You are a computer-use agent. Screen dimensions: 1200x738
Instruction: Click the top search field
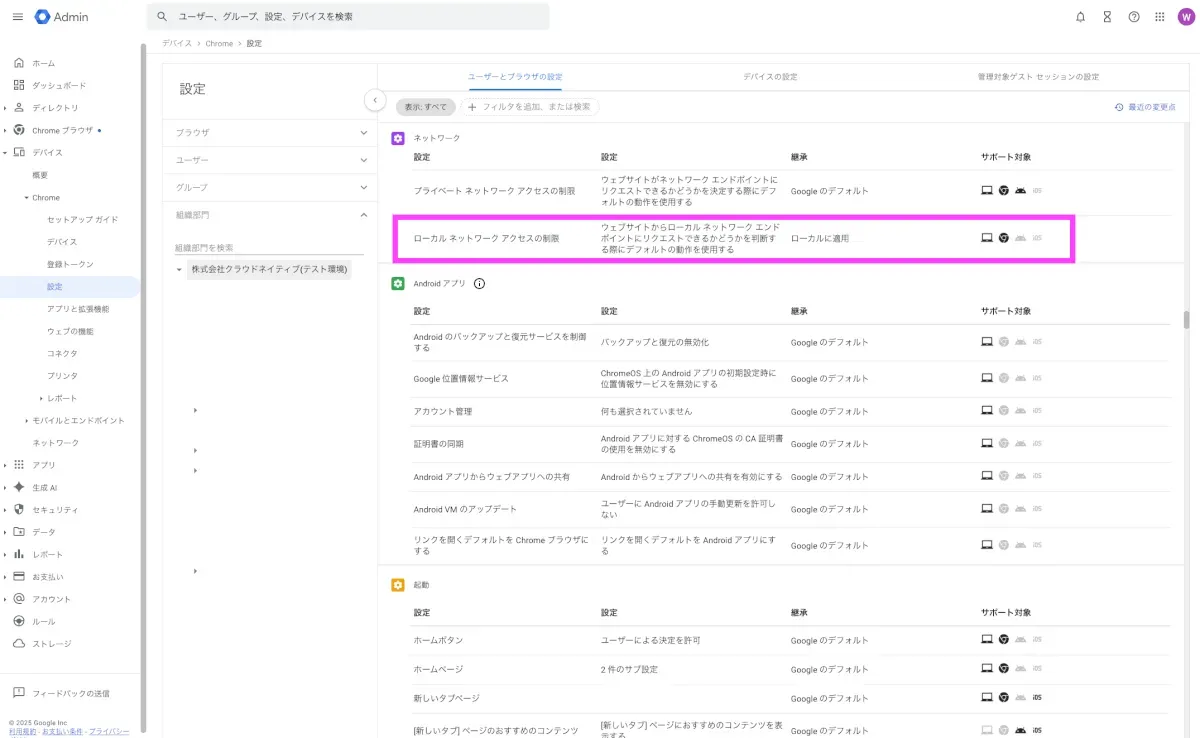350,17
